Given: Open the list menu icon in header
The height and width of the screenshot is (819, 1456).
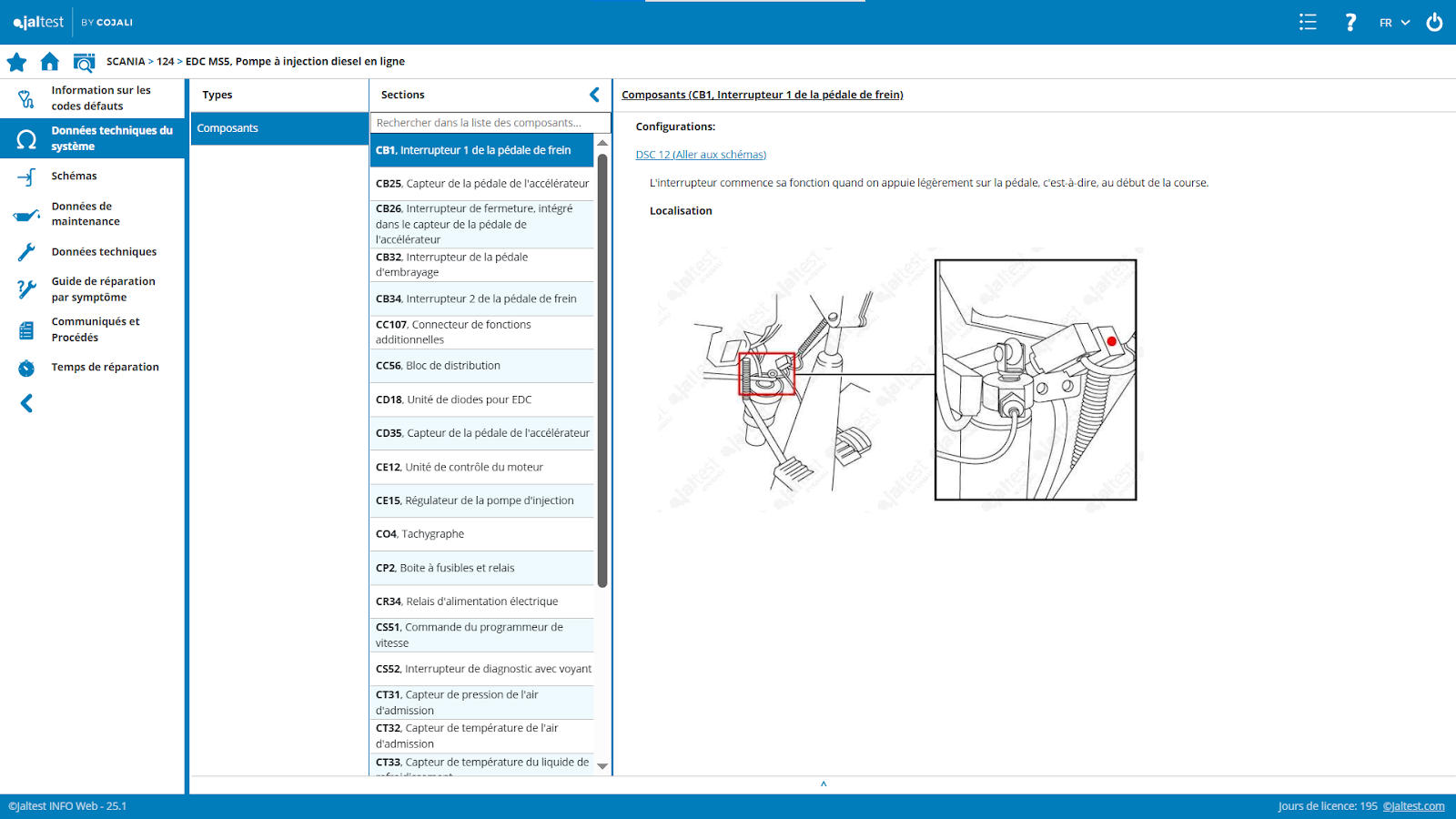Looking at the screenshot, I should coord(1308,22).
